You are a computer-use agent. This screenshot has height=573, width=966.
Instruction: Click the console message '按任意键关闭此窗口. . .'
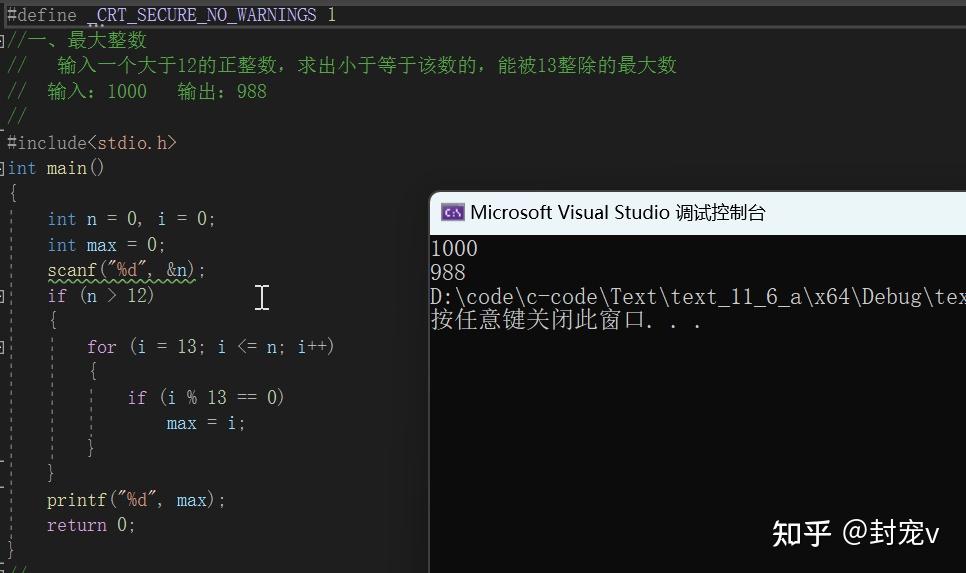566,320
